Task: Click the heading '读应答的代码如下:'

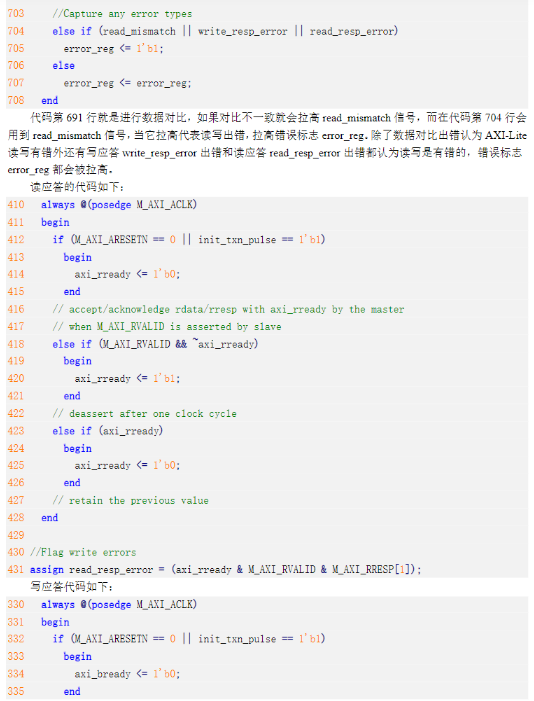Action: [77, 187]
